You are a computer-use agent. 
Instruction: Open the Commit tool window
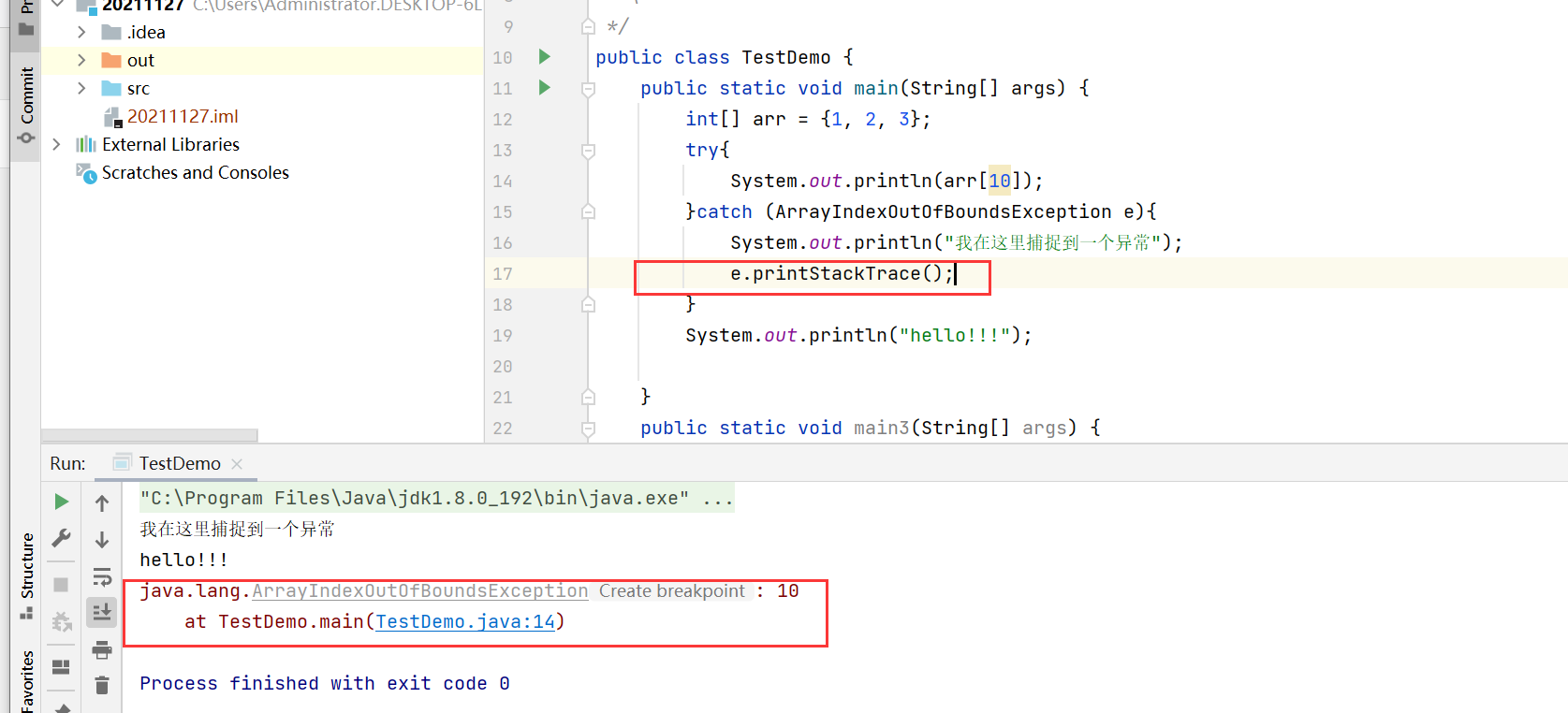coord(26,105)
